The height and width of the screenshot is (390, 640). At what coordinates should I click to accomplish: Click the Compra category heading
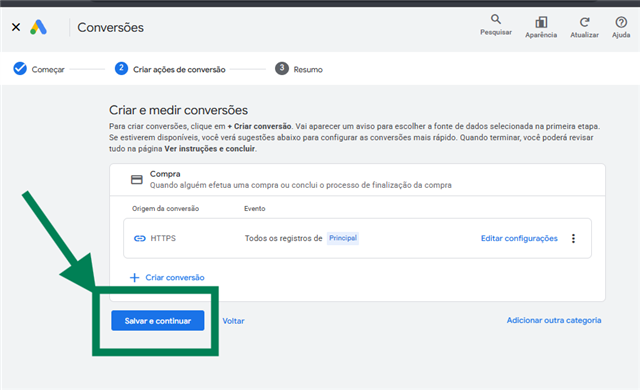point(165,174)
